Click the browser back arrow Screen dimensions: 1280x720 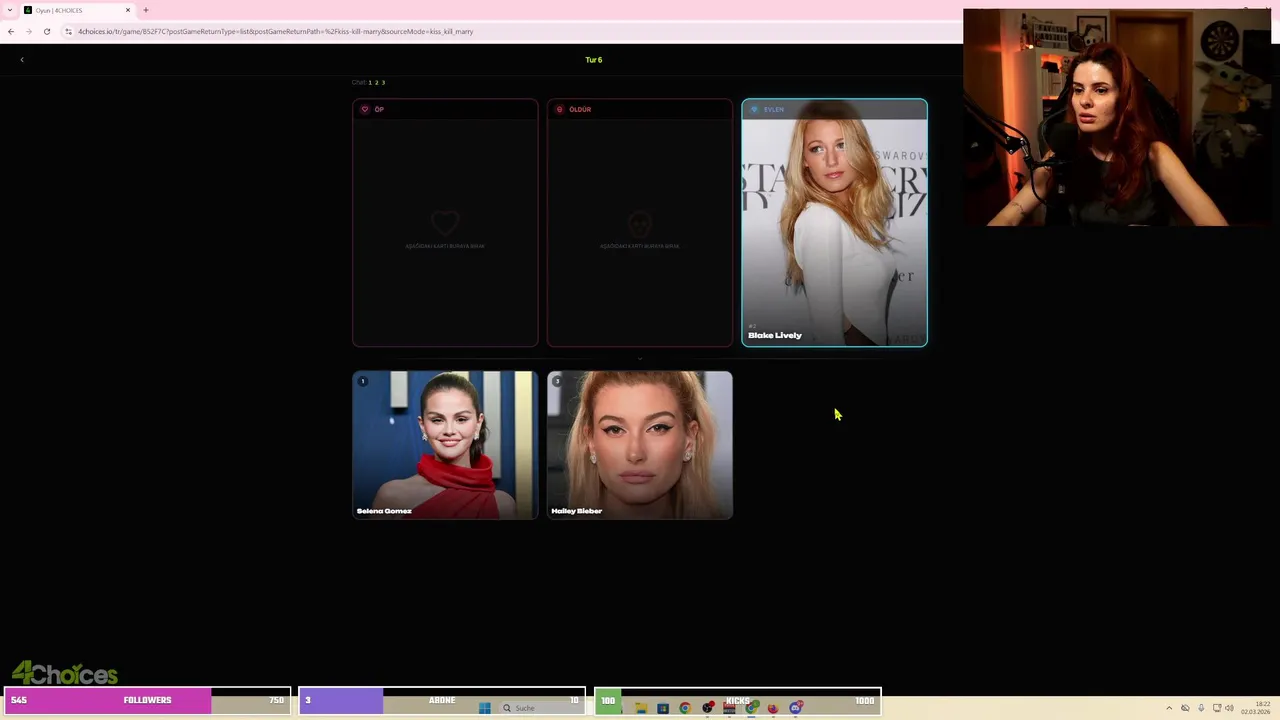pos(11,31)
